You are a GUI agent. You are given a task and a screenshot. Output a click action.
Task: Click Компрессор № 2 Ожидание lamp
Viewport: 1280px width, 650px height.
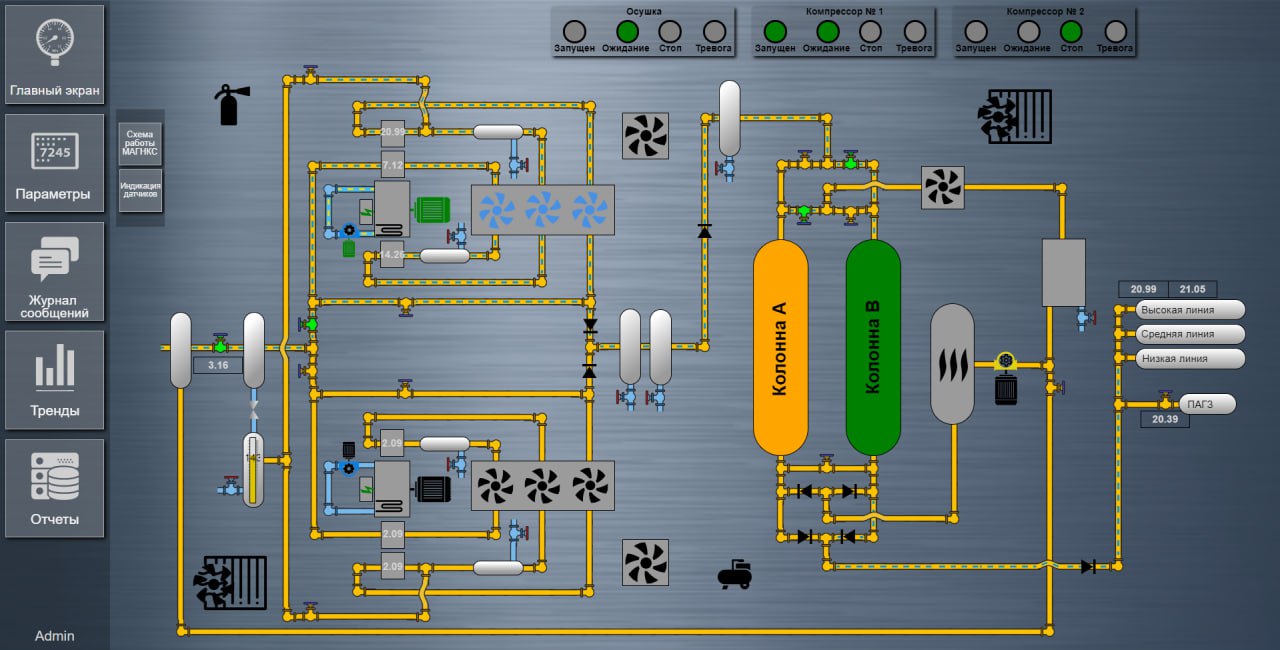tap(1028, 31)
